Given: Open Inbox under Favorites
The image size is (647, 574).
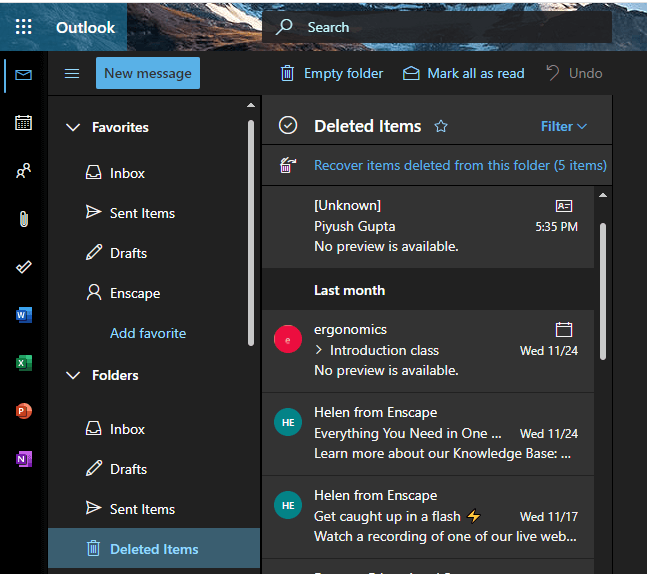Looking at the screenshot, I should pos(154,173).
